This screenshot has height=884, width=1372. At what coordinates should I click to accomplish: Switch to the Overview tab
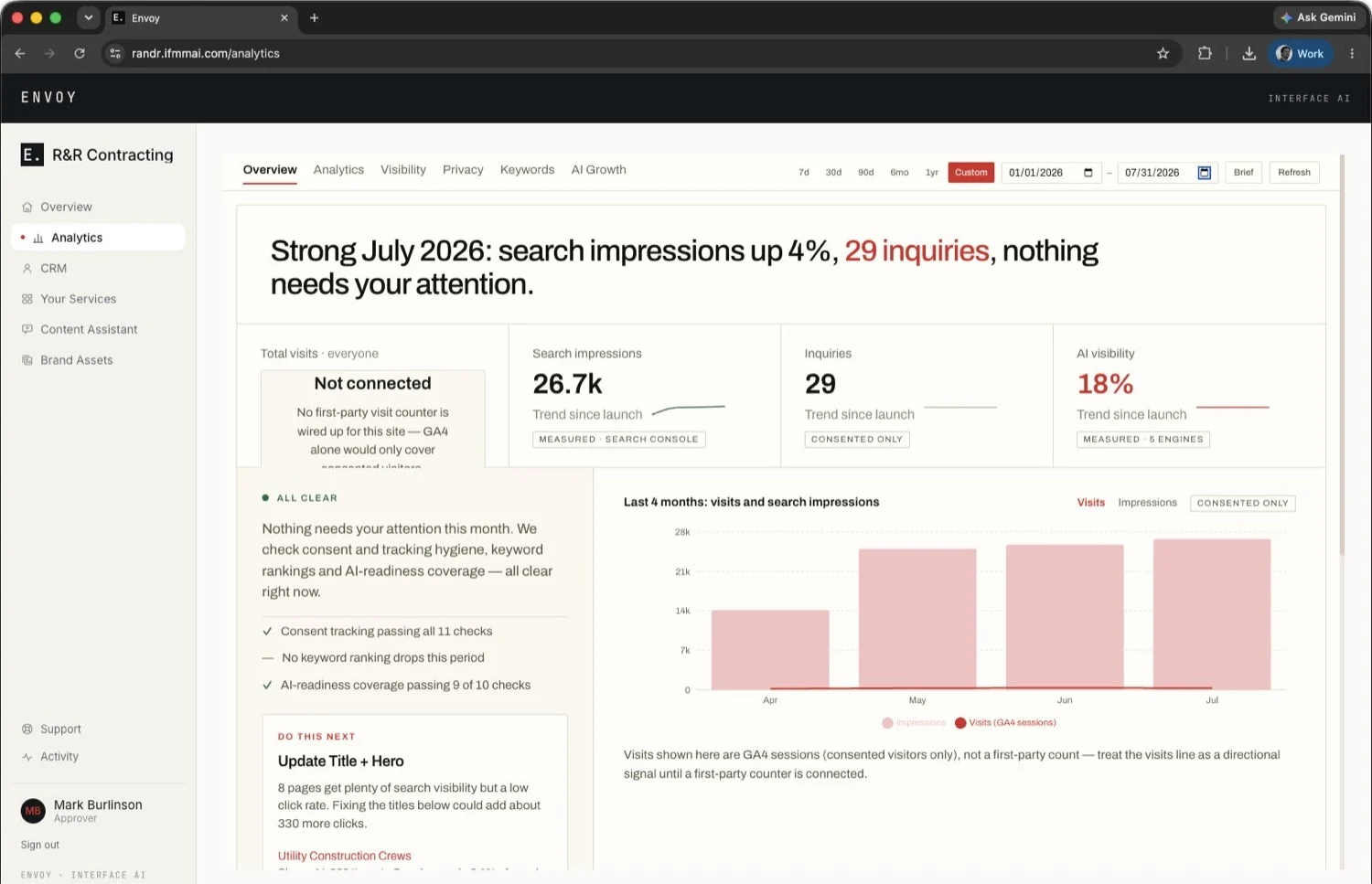tap(270, 170)
